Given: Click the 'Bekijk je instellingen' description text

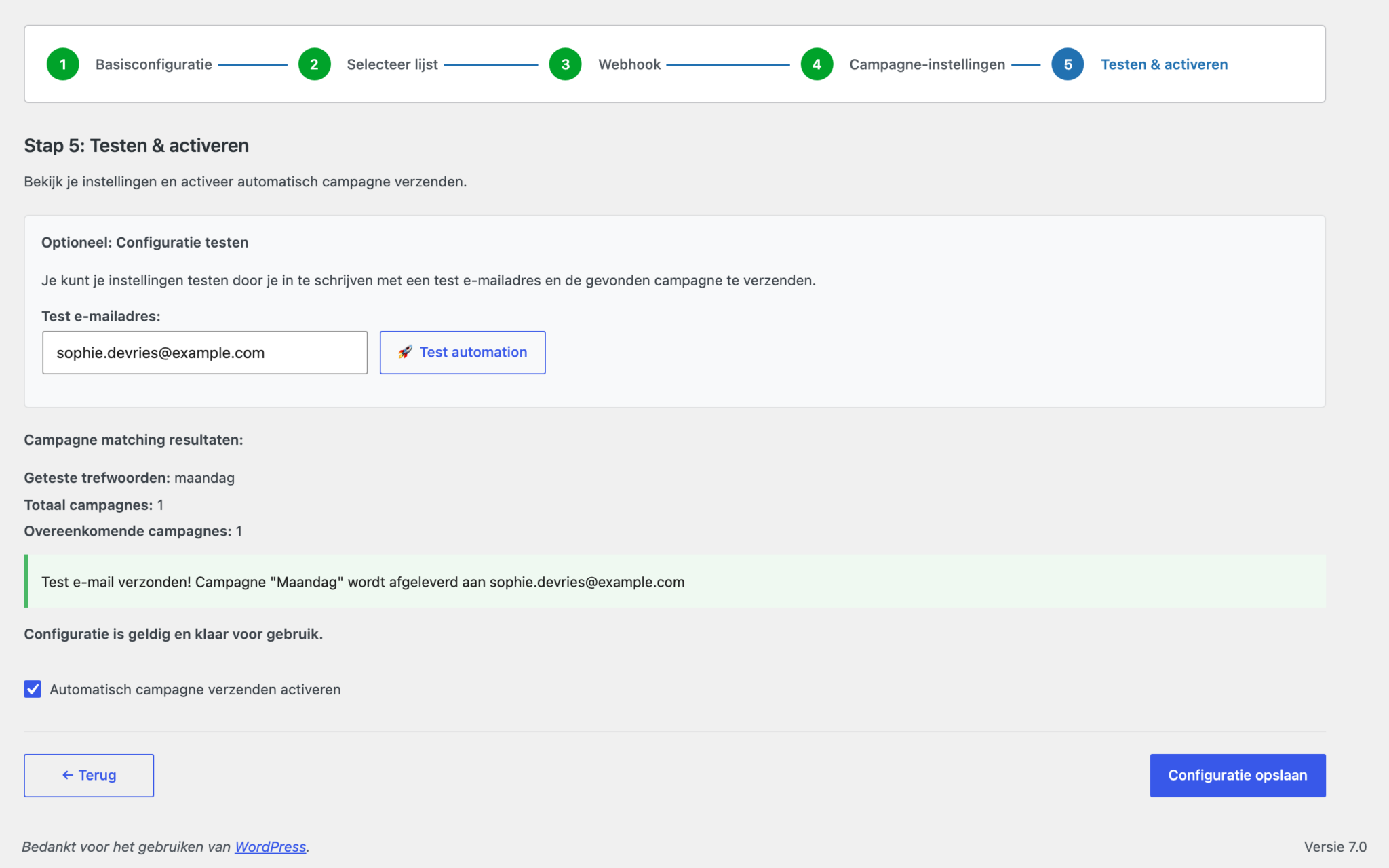Looking at the screenshot, I should (246, 182).
